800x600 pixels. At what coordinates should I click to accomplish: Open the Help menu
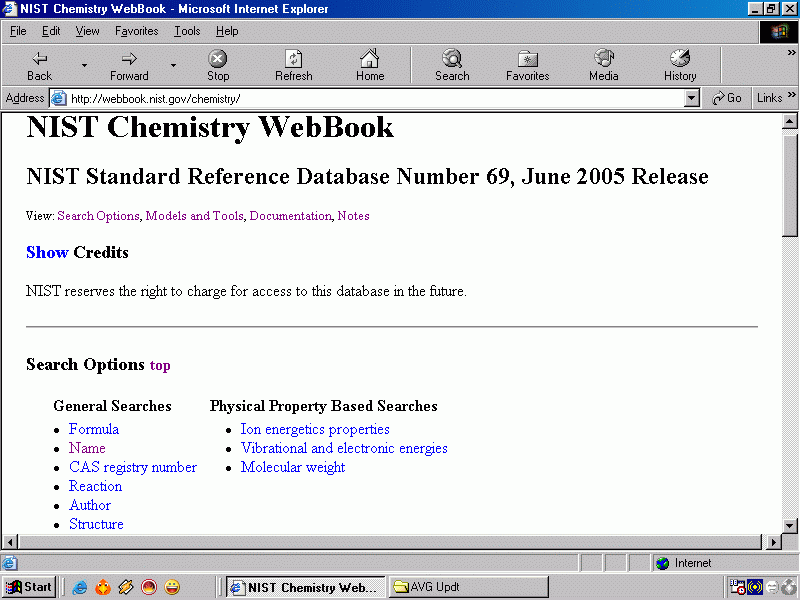tap(227, 31)
